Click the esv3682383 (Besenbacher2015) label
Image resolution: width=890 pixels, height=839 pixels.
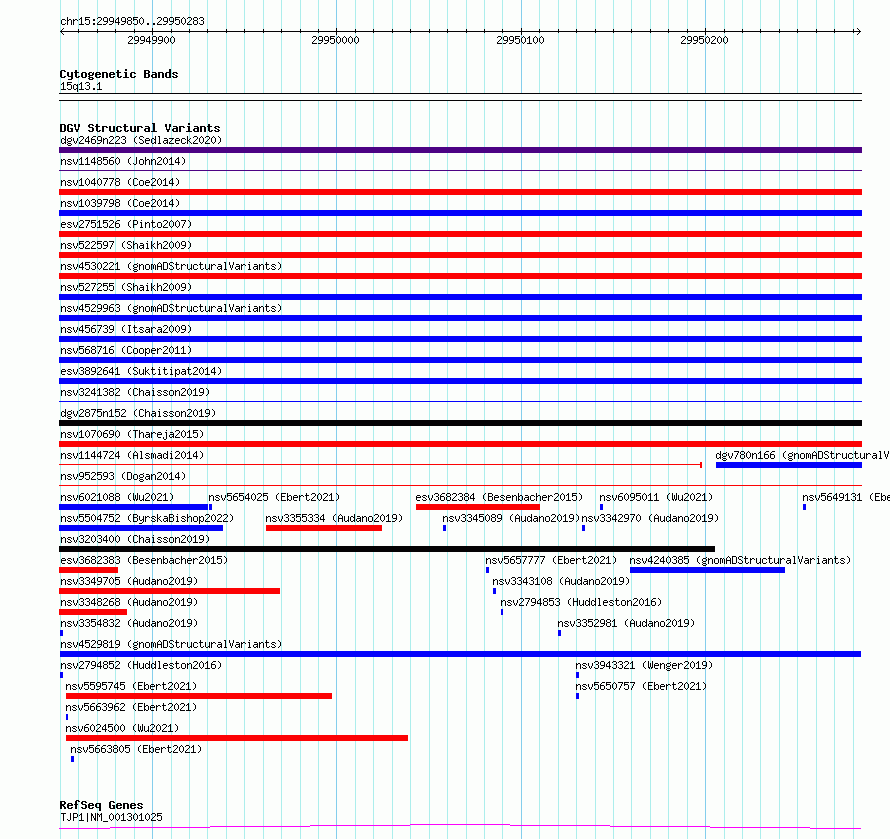click(x=144, y=560)
